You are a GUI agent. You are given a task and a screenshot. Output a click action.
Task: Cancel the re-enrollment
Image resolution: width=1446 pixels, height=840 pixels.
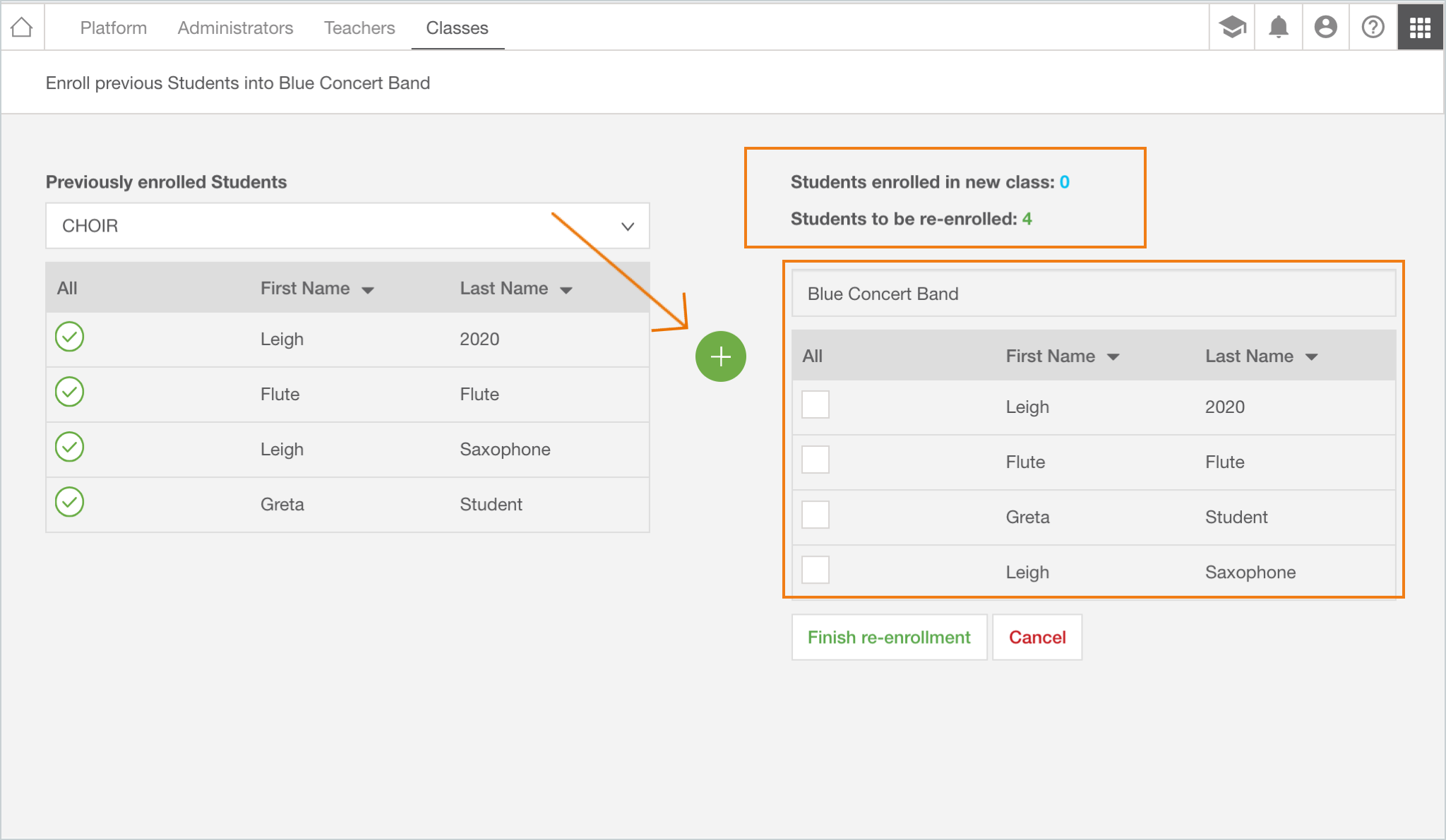click(1037, 637)
